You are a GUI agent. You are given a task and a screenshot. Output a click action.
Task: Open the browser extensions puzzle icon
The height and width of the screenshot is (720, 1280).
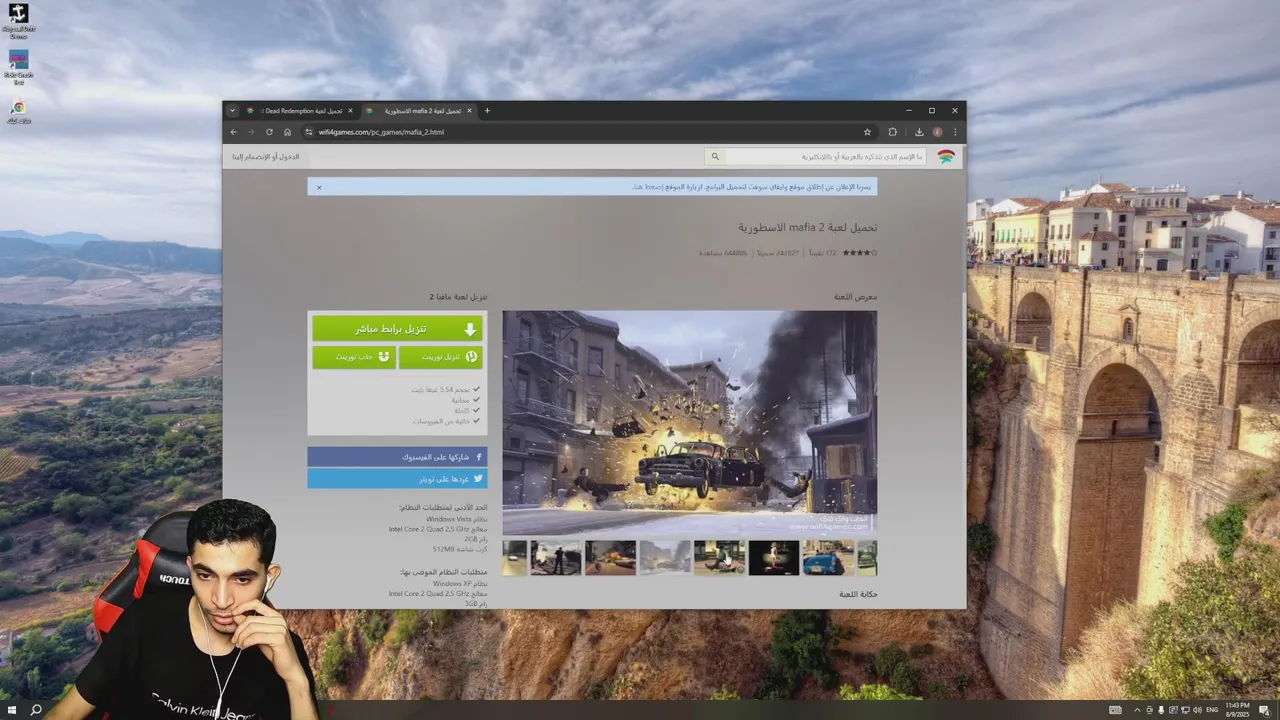point(892,132)
